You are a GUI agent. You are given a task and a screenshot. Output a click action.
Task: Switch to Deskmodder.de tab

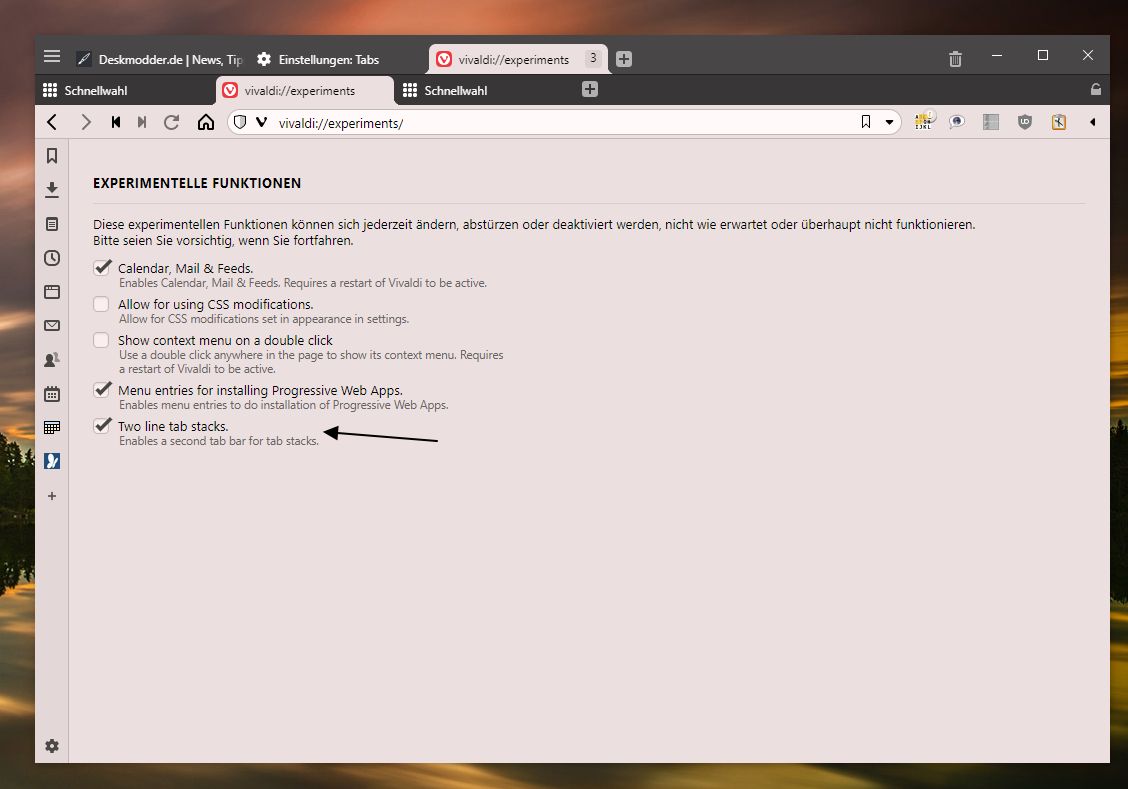[x=160, y=59]
